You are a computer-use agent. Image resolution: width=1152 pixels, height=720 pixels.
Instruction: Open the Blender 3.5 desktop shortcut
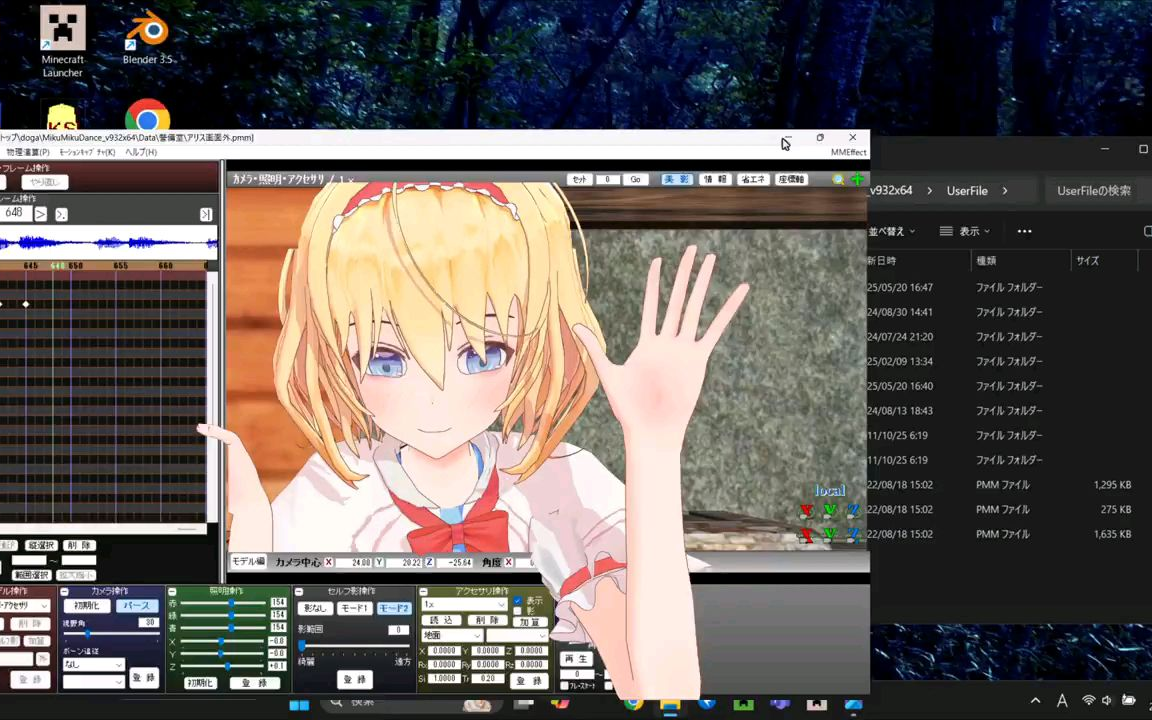[x=147, y=38]
